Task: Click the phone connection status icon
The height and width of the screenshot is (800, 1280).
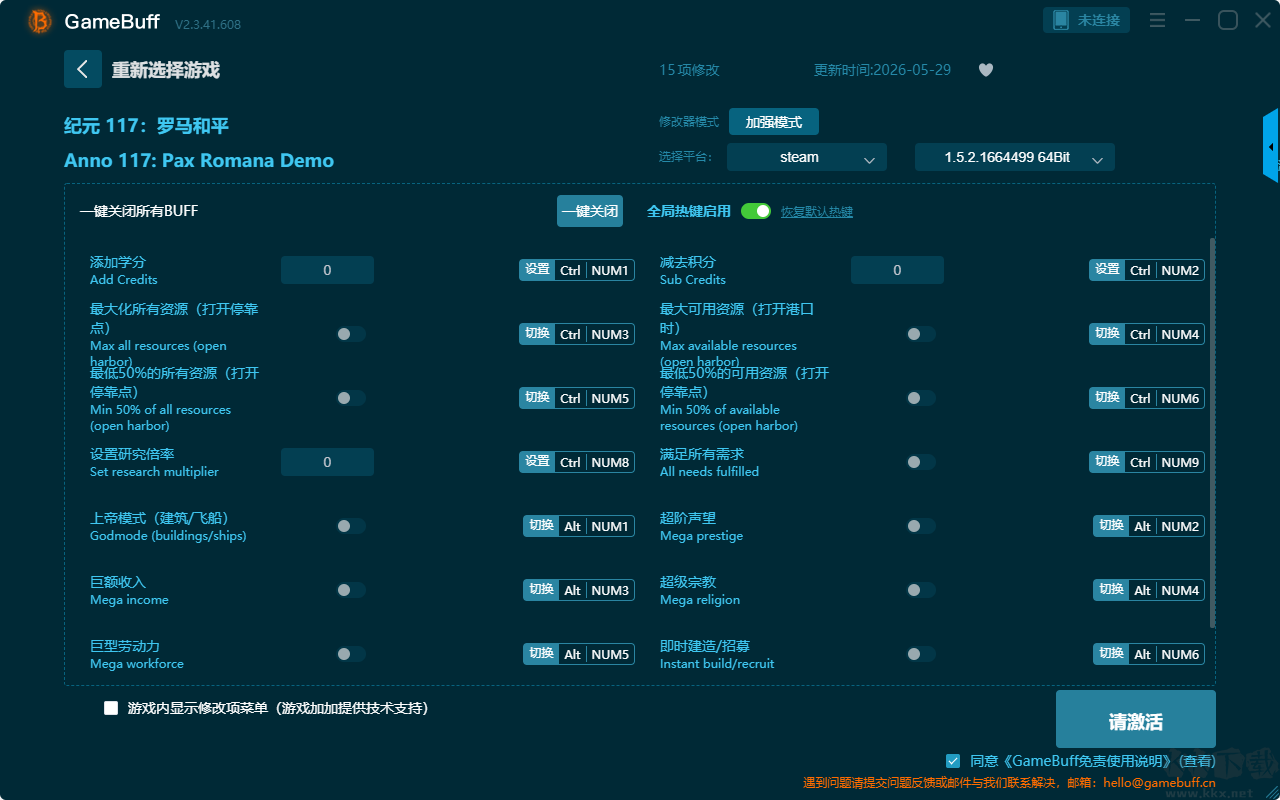Action: tap(1061, 20)
